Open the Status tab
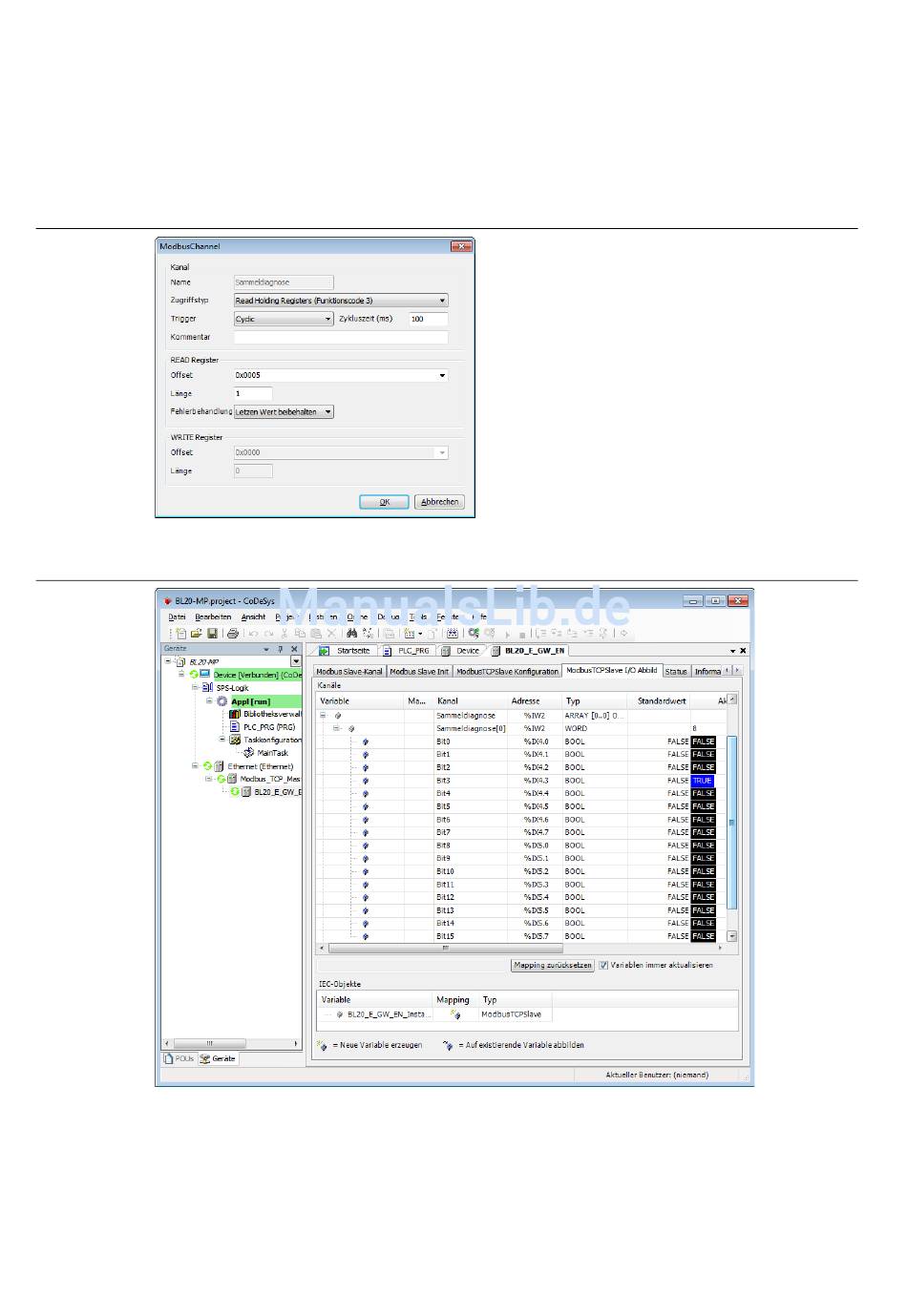 676,672
